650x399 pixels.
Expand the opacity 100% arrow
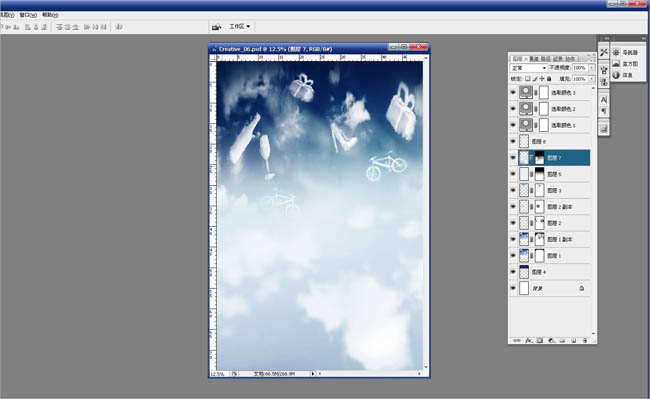coord(592,68)
